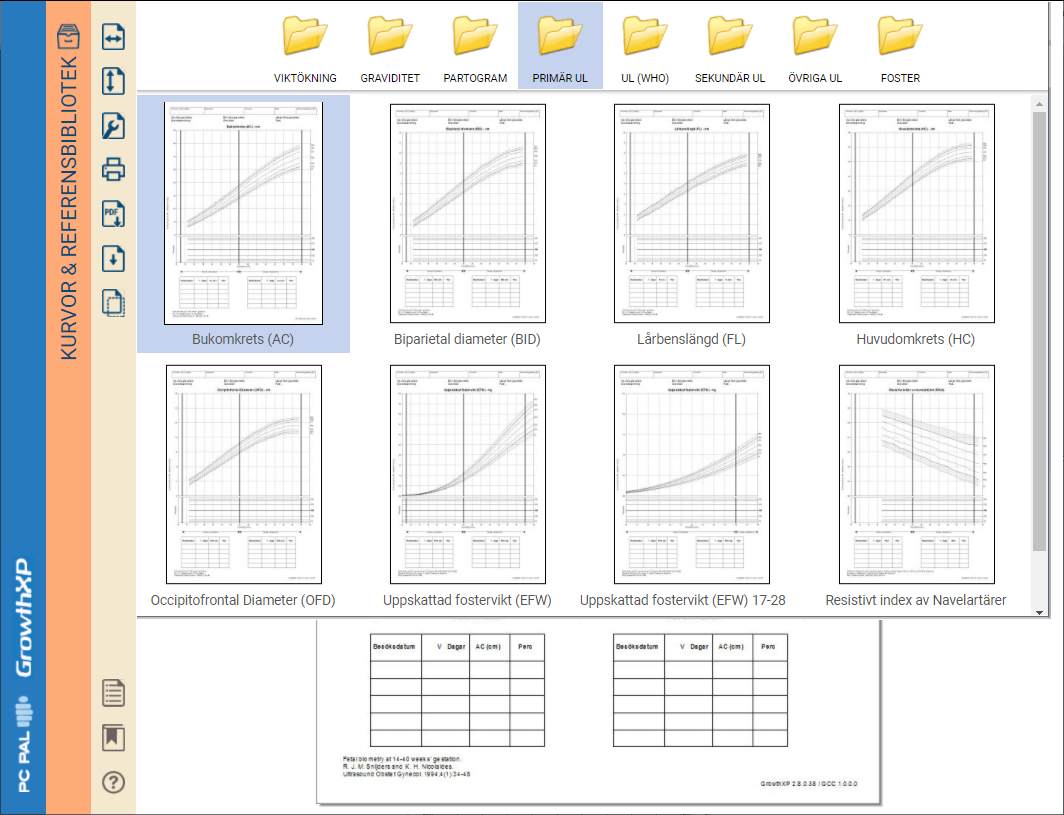The width and height of the screenshot is (1064, 815).
Task: Select the PRIMÄR UL folder
Action: coord(560,46)
